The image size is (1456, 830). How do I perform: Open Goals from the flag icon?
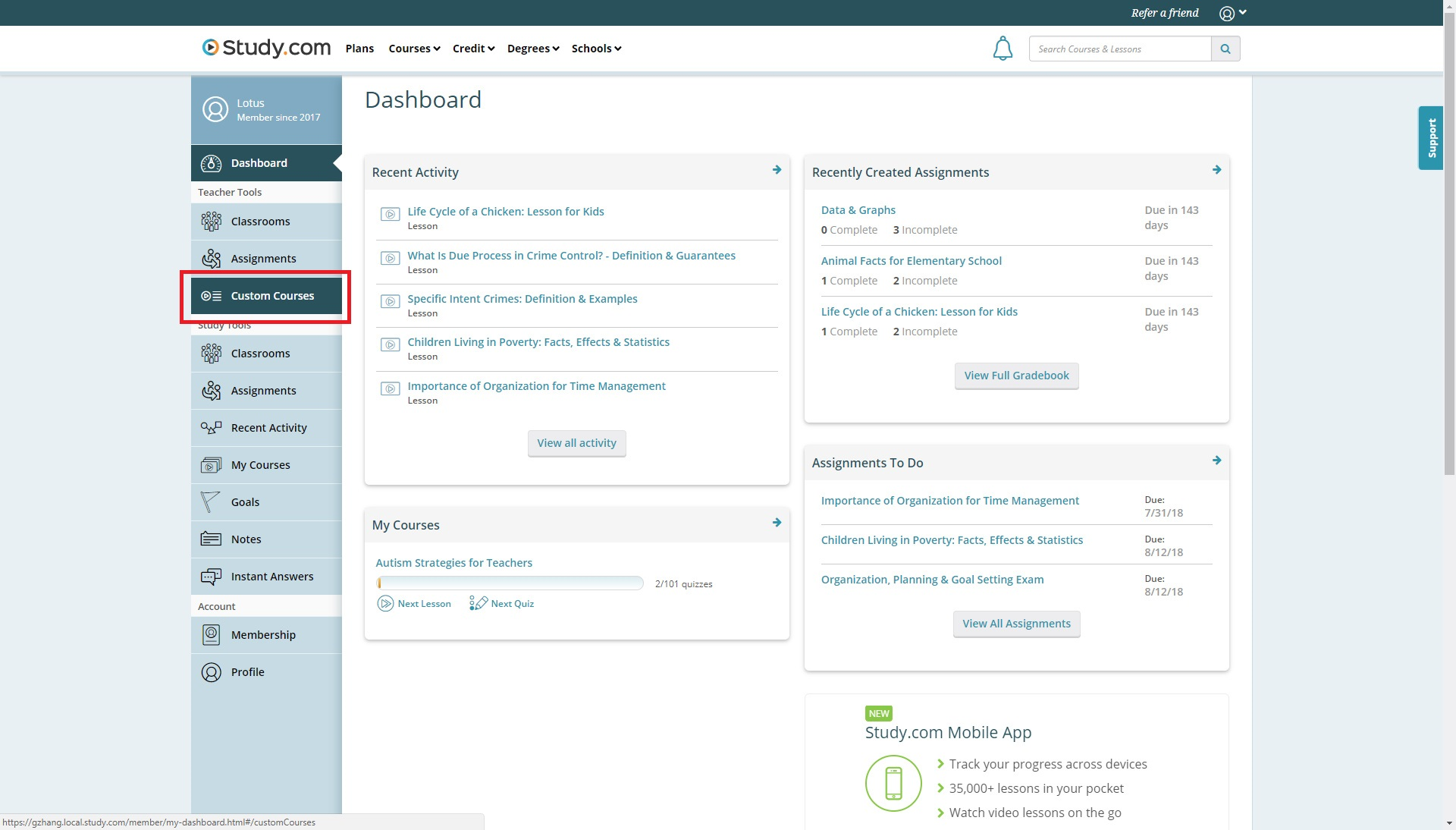pyautogui.click(x=210, y=502)
